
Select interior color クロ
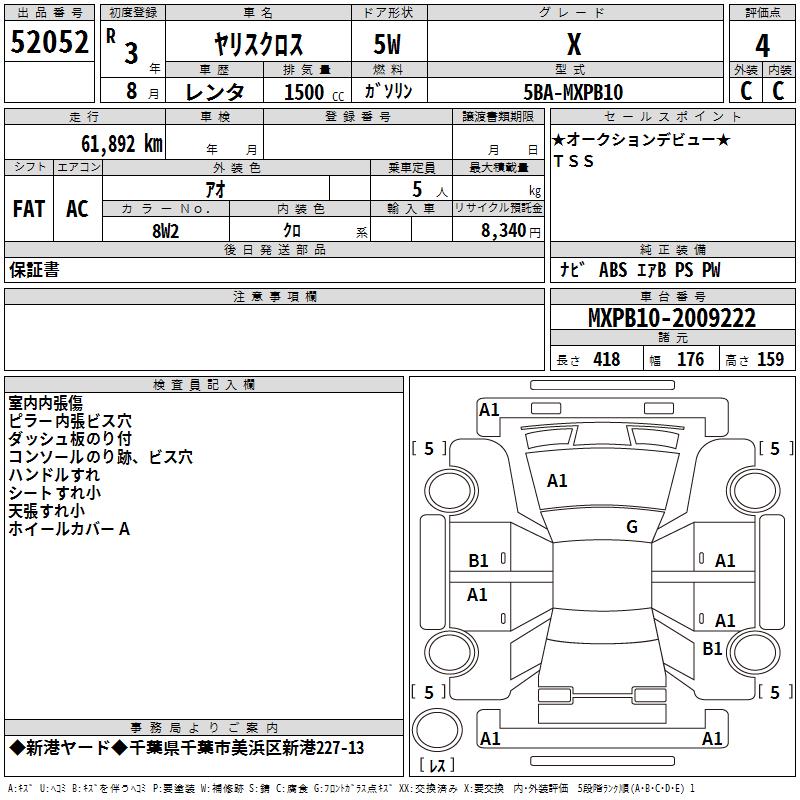click(x=292, y=231)
